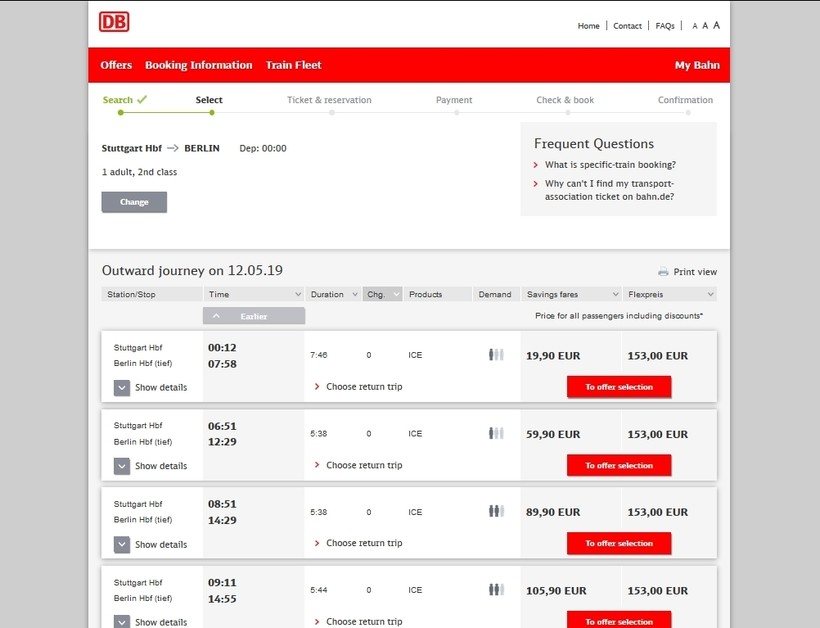Click the demand indicator for the 08:51 train
Screen dimensions: 820x628
(496, 512)
